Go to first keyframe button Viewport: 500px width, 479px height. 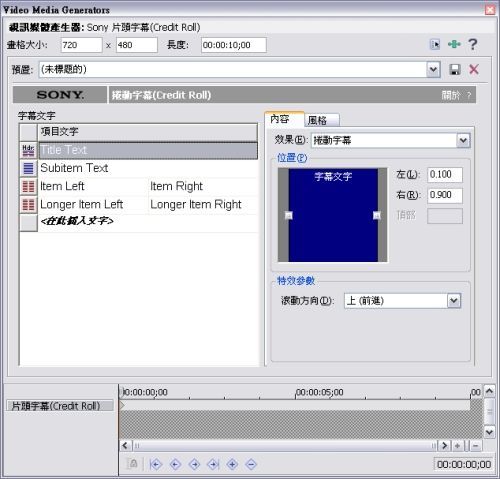click(x=156, y=464)
